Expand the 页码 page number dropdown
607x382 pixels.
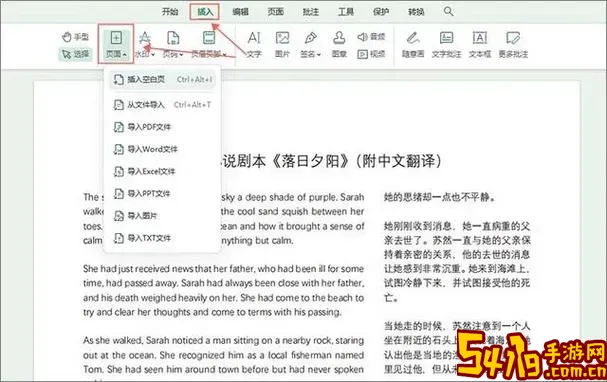click(x=173, y=44)
